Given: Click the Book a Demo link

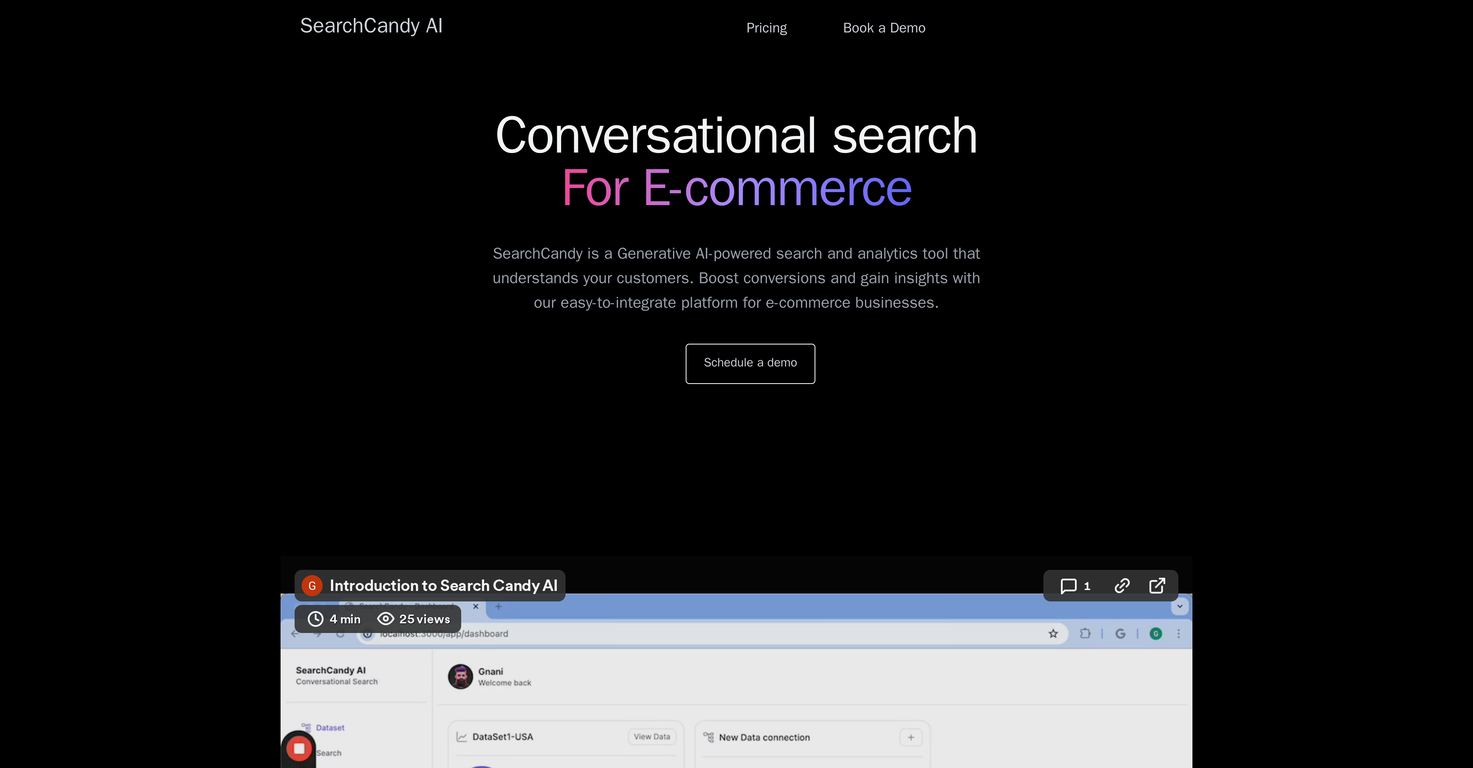Looking at the screenshot, I should click(883, 27).
